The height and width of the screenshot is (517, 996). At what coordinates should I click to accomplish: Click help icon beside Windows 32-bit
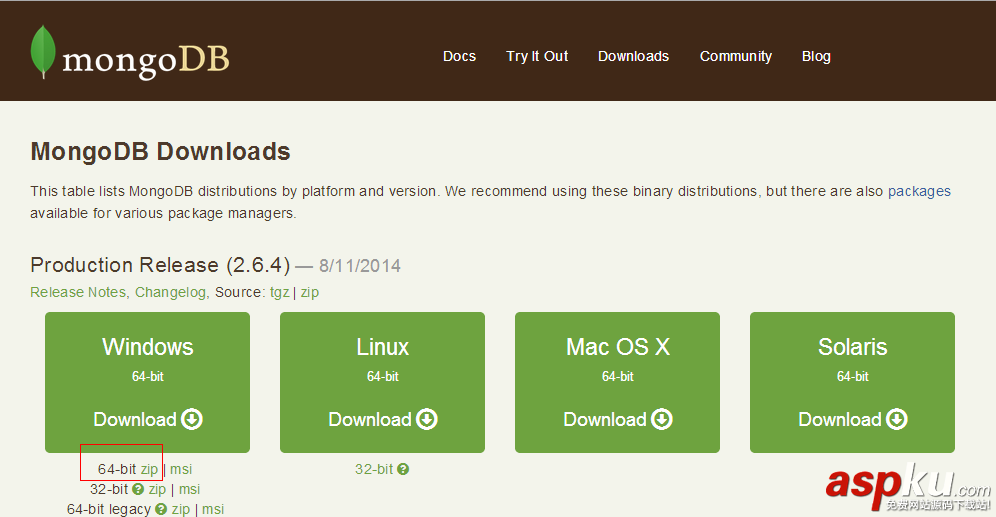(x=138, y=489)
